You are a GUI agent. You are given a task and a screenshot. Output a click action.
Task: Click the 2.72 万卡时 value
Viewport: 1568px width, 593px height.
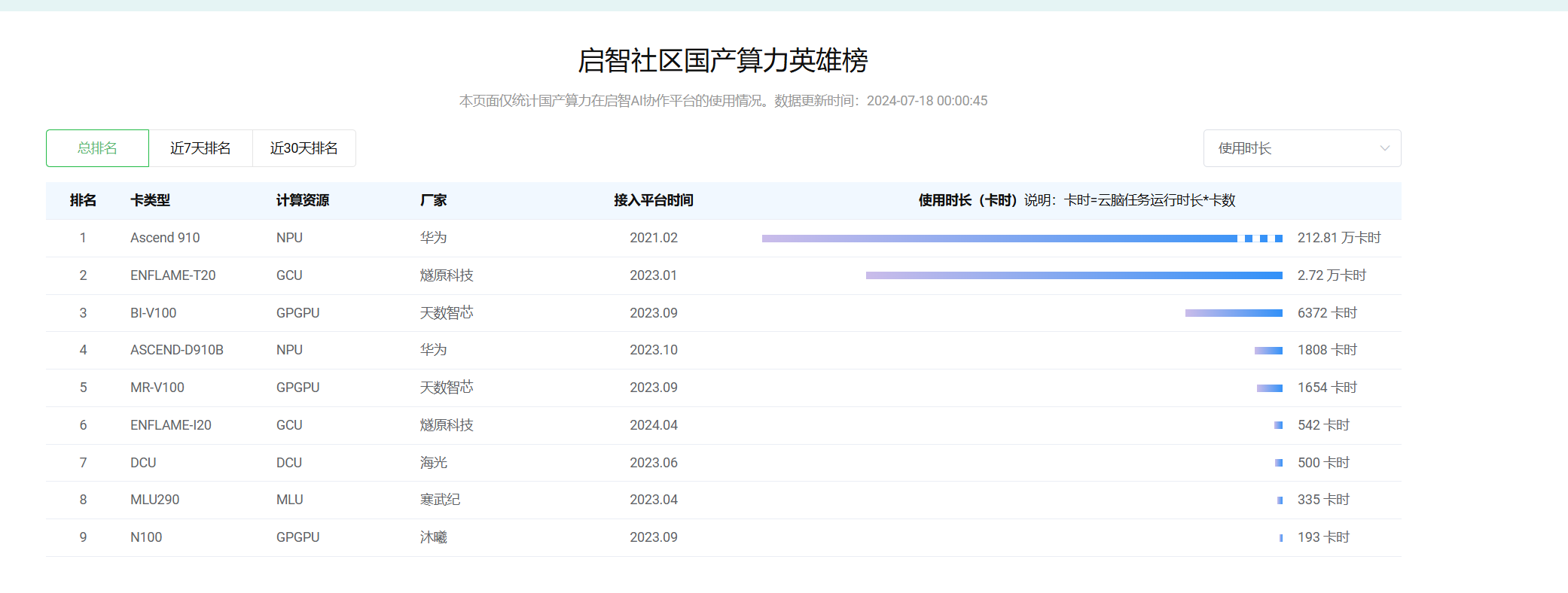(1332, 275)
